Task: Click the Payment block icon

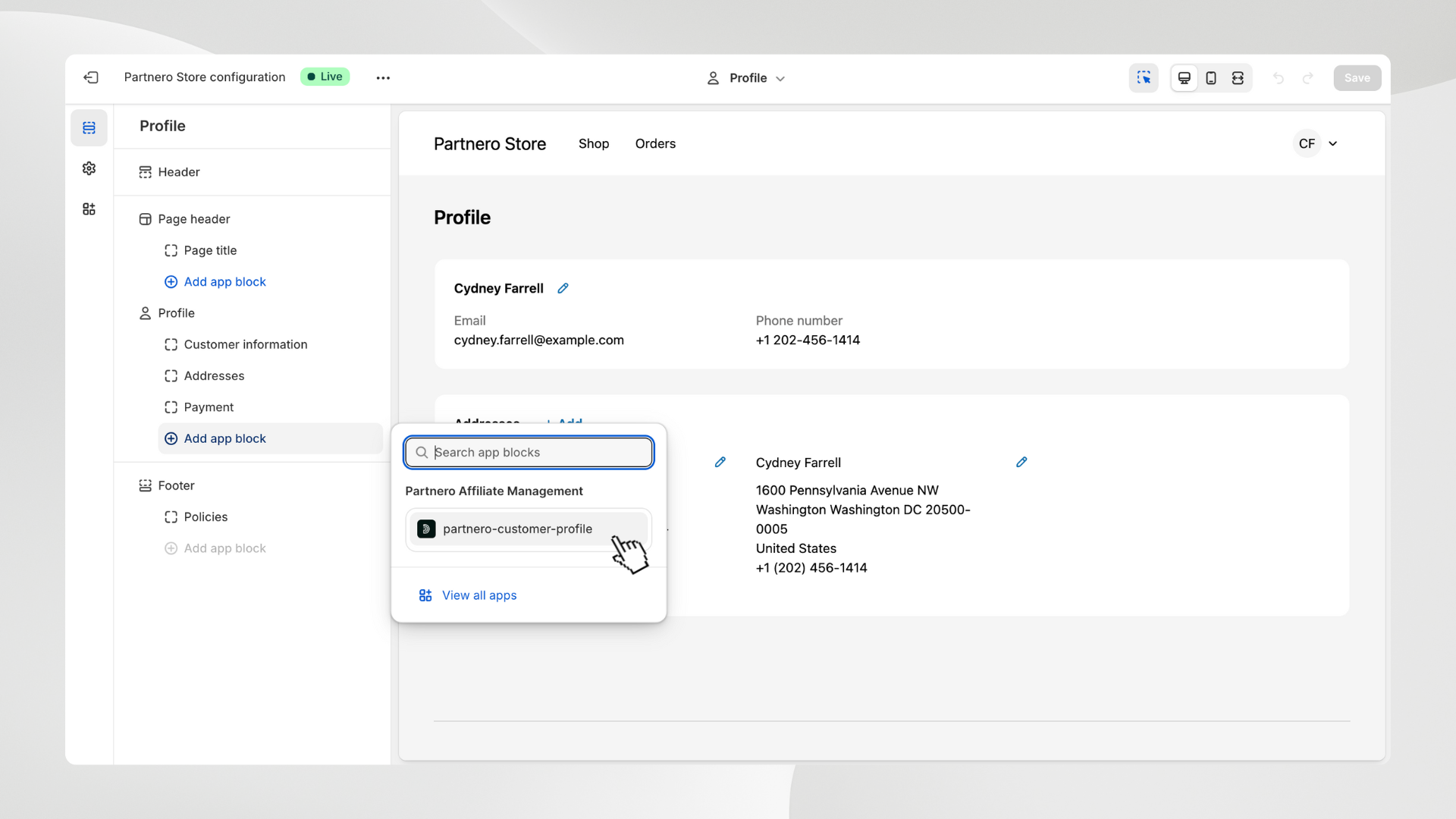Action: [171, 407]
